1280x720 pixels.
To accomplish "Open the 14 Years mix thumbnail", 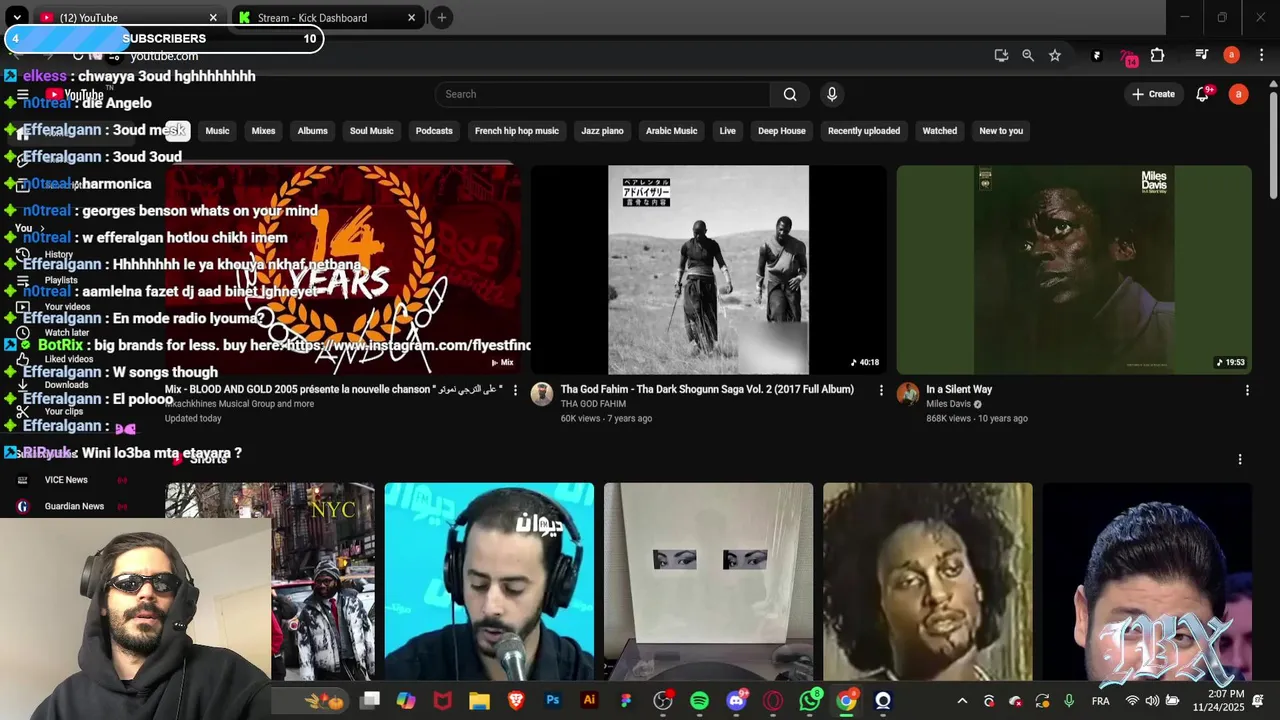I will coord(343,270).
